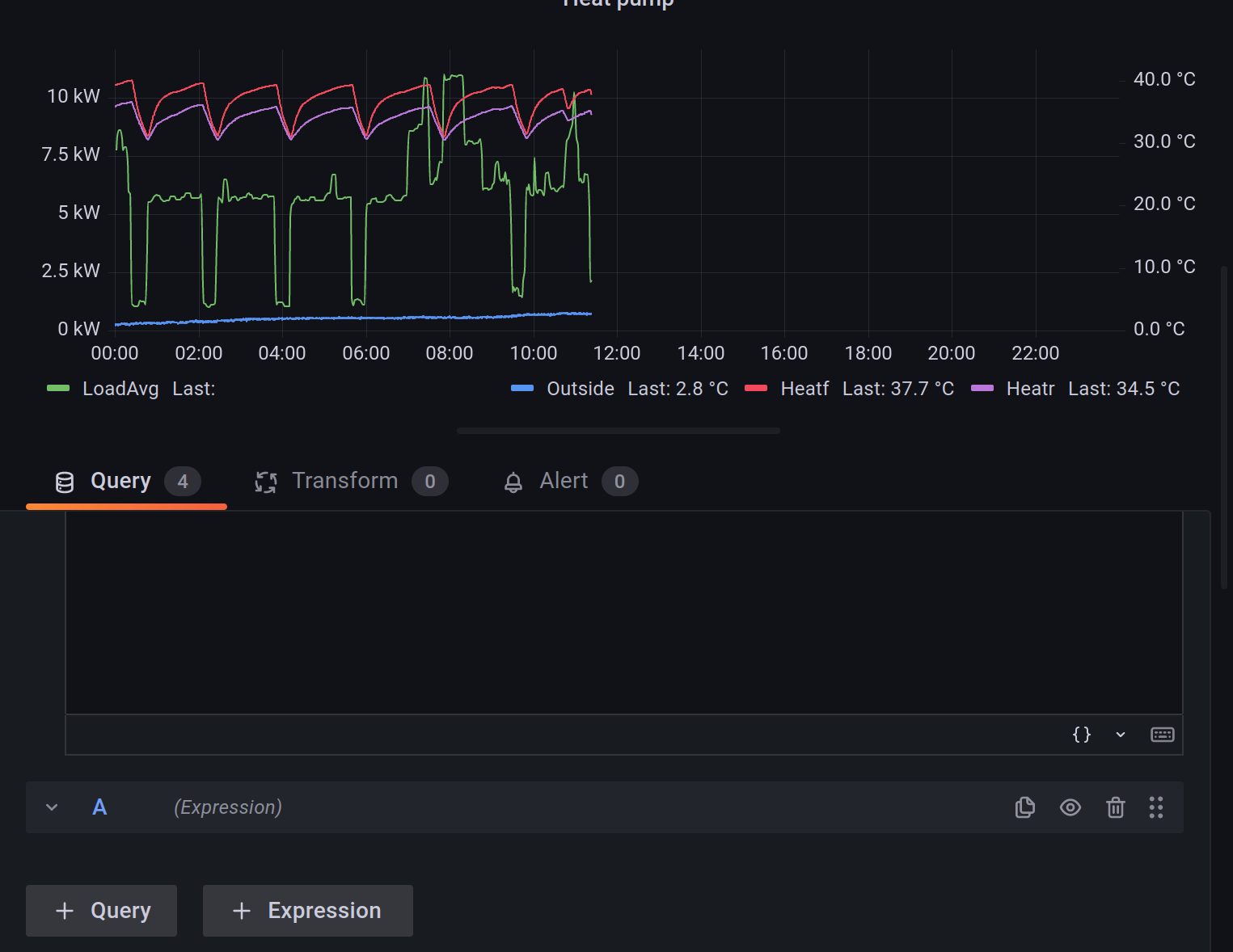Image resolution: width=1233 pixels, height=952 pixels.
Task: Add a new query with + Query
Action: coord(101,910)
